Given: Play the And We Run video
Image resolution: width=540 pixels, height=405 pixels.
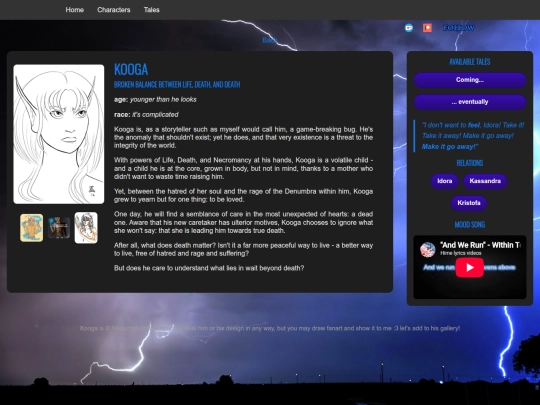Looking at the screenshot, I should pos(470,268).
